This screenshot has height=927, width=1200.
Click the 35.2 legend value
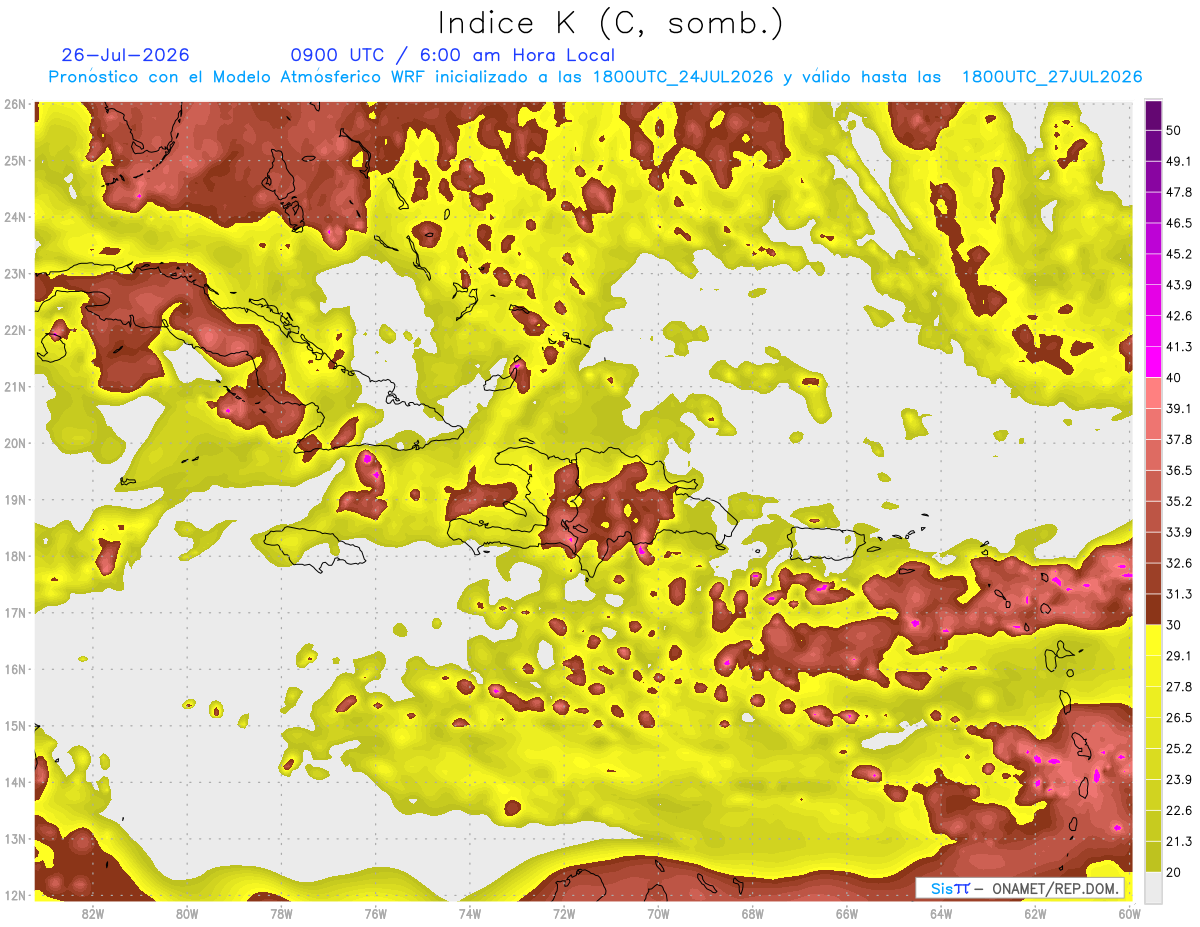(x=1178, y=501)
